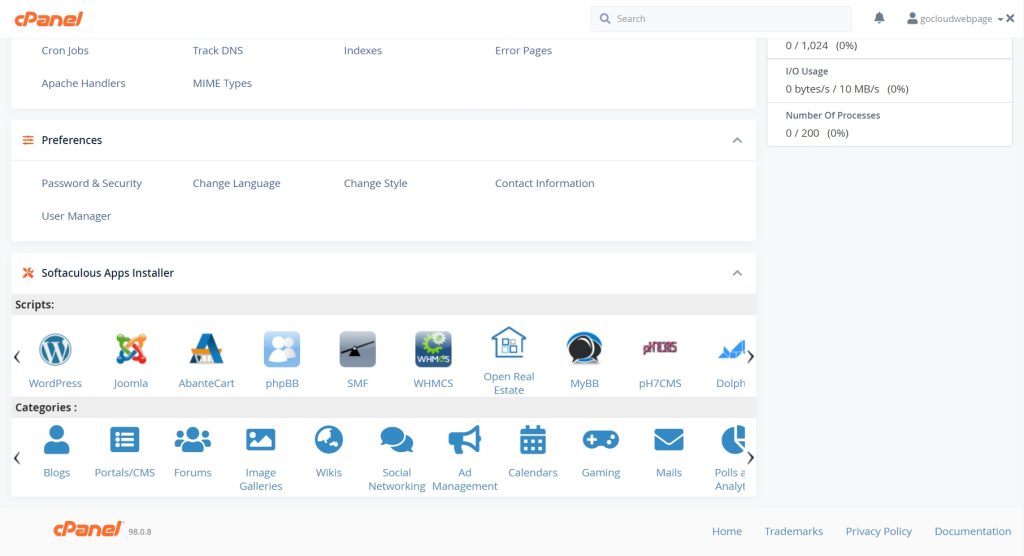Select the Ad Management megaphone icon

465,440
